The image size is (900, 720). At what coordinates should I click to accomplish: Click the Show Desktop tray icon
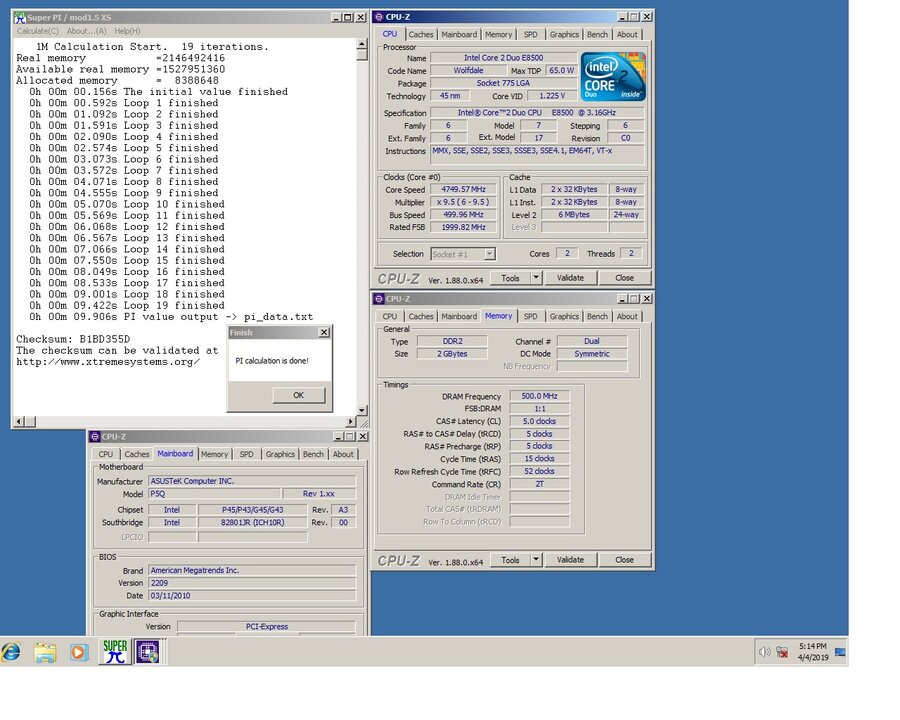[840, 652]
